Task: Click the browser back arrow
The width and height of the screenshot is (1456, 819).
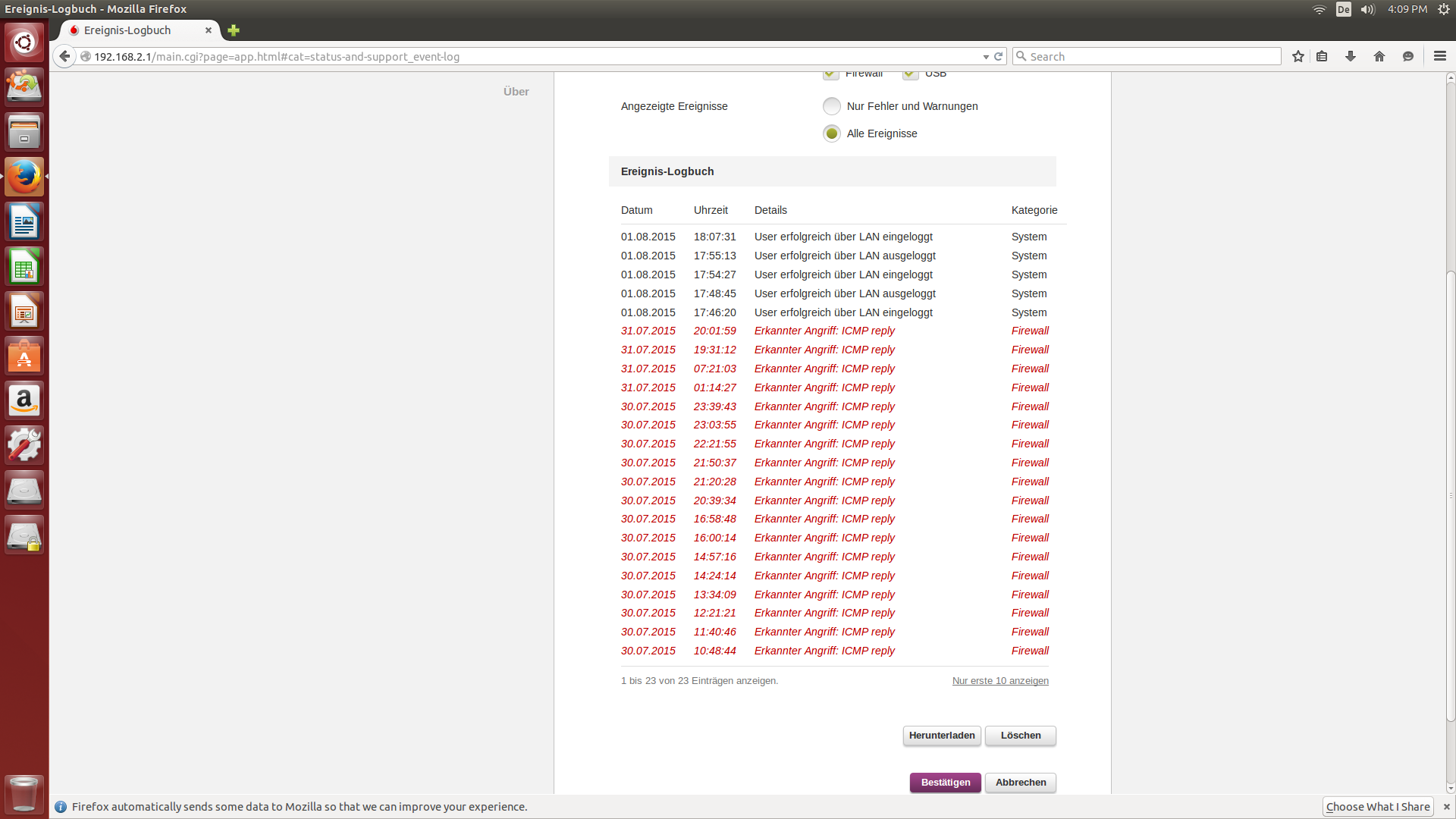Action: (64, 56)
